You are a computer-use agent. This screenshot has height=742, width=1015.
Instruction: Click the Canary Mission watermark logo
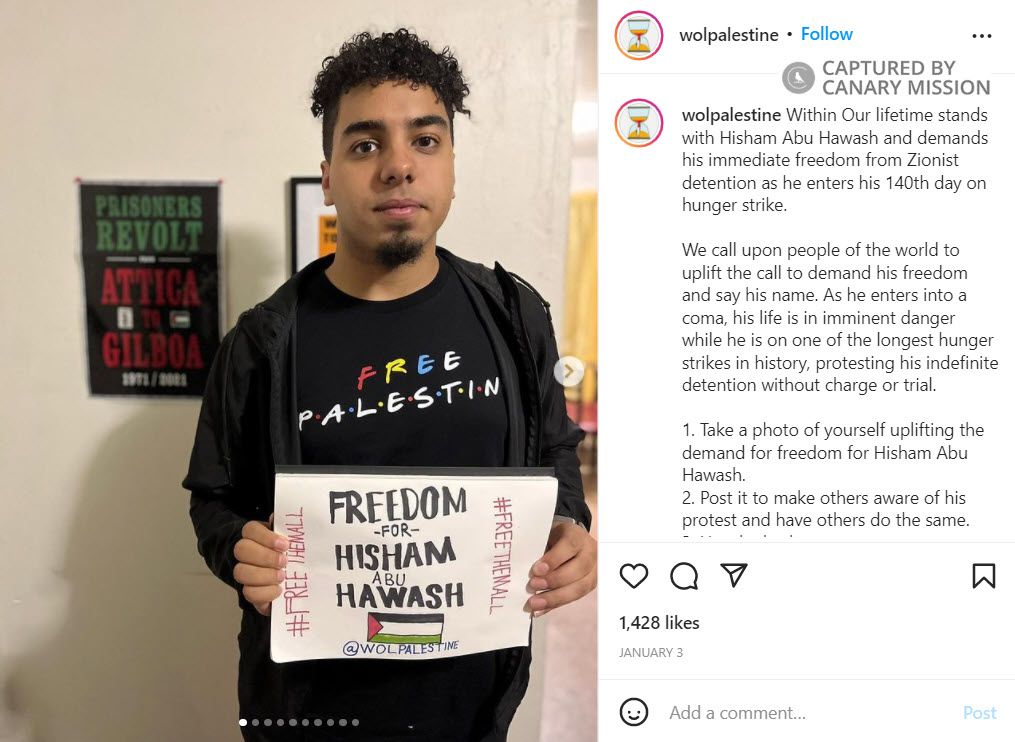click(x=798, y=78)
